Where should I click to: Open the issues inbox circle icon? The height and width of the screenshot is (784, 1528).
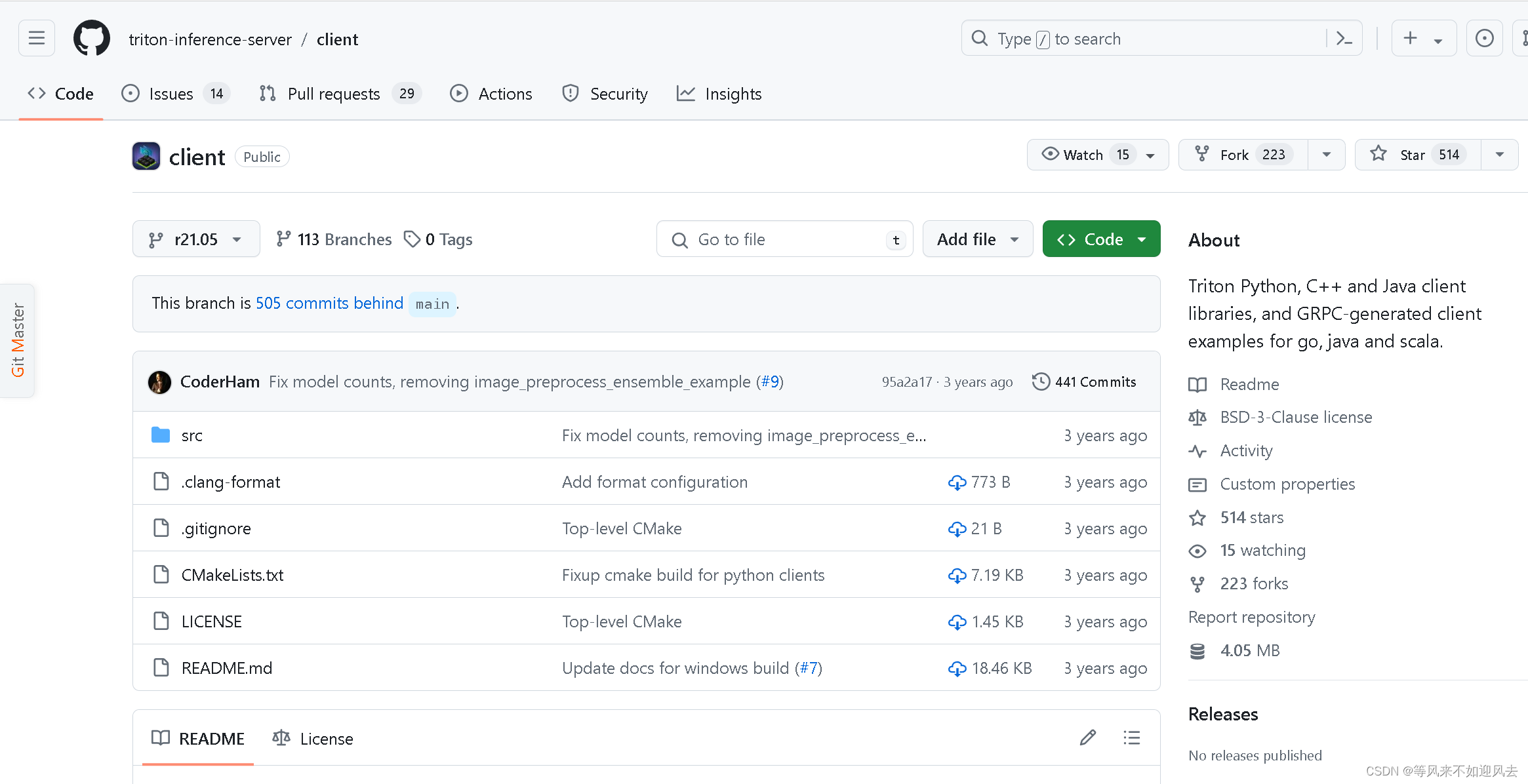tap(1484, 39)
